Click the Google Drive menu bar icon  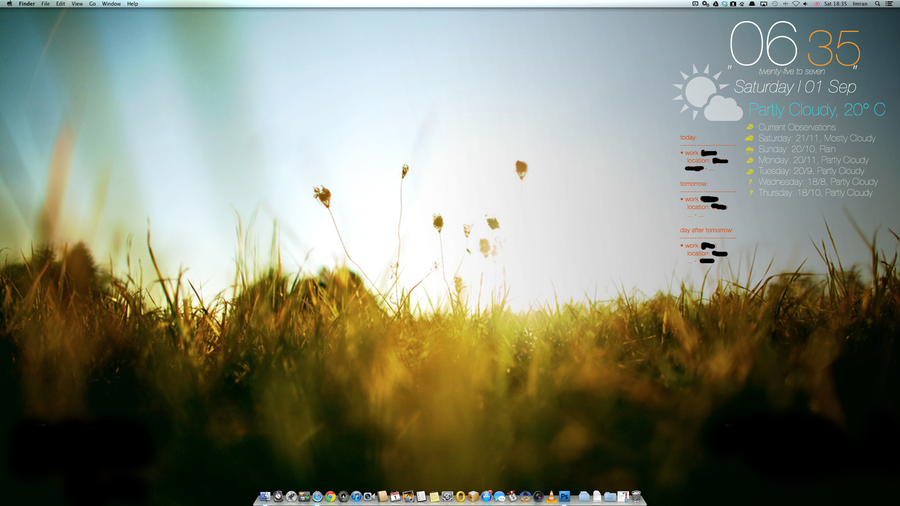(715, 3)
